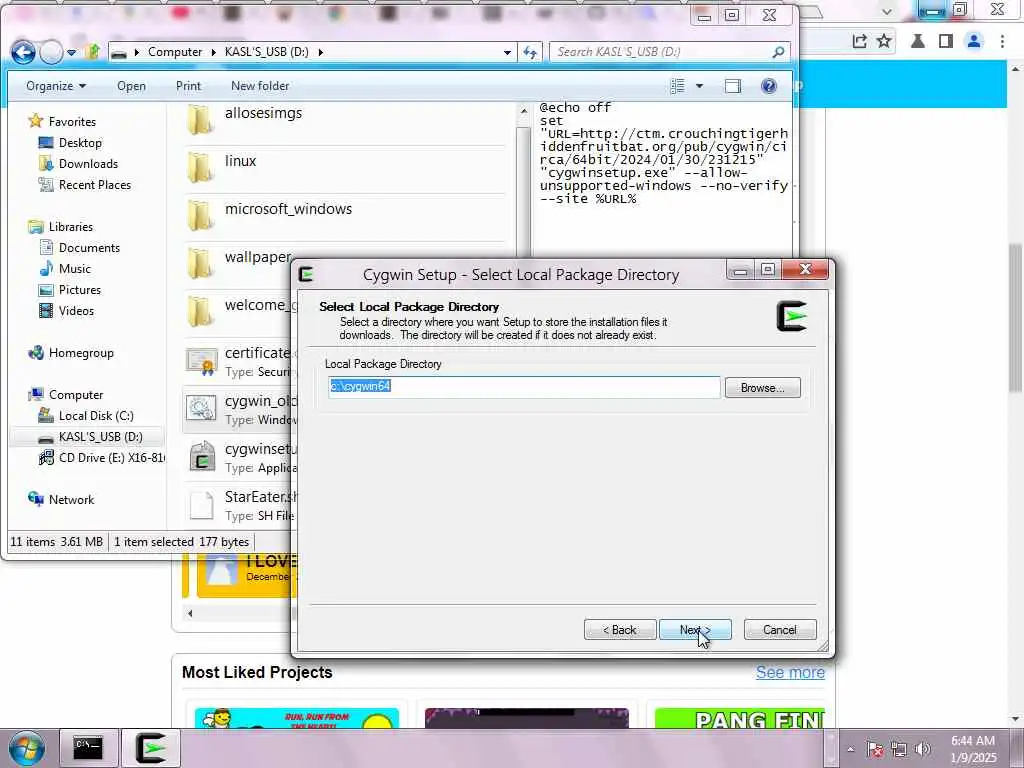
Task: Click Cygwin setup taskbar icon
Action: click(x=151, y=748)
